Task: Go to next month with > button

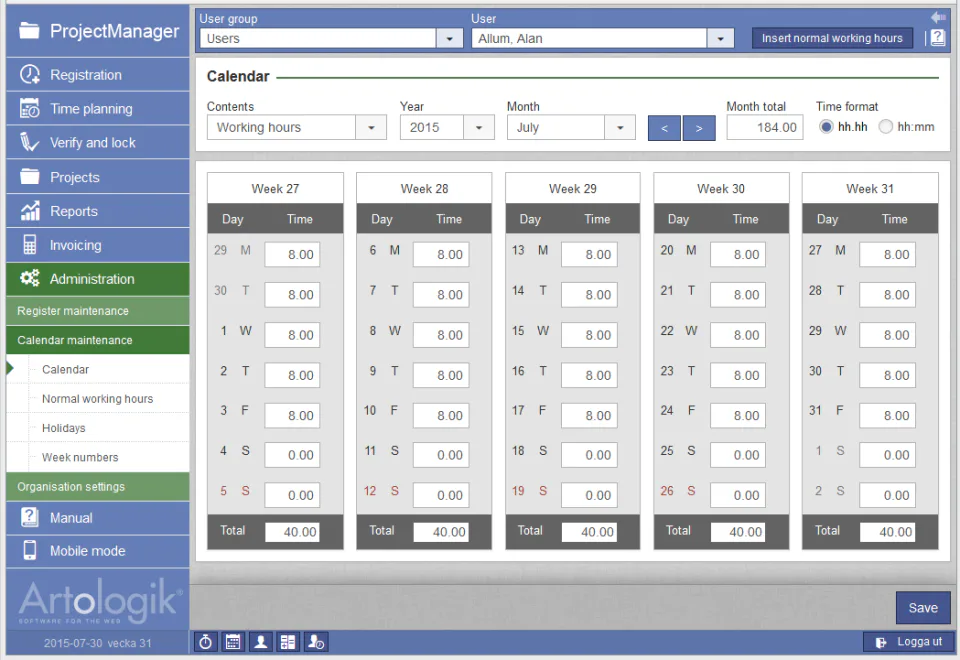Action: 699,128
